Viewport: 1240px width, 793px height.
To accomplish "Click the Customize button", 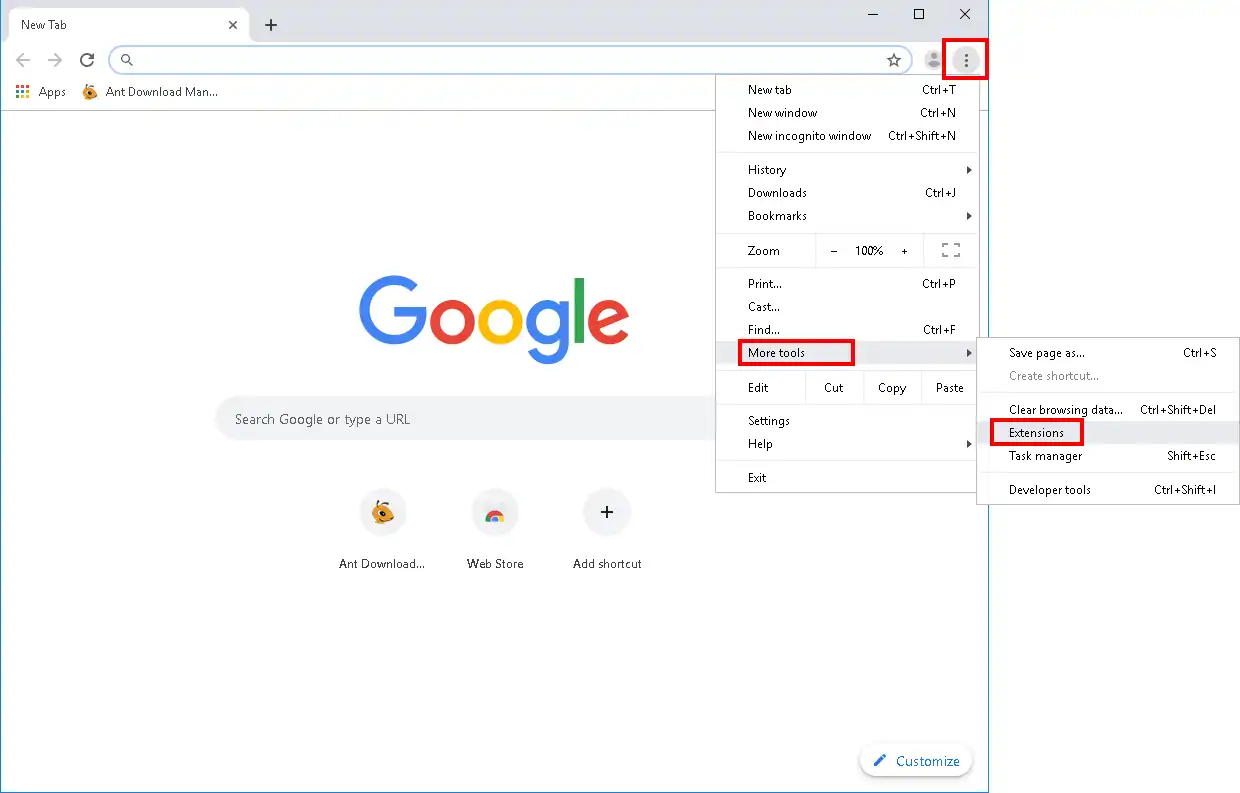I will pos(916,761).
